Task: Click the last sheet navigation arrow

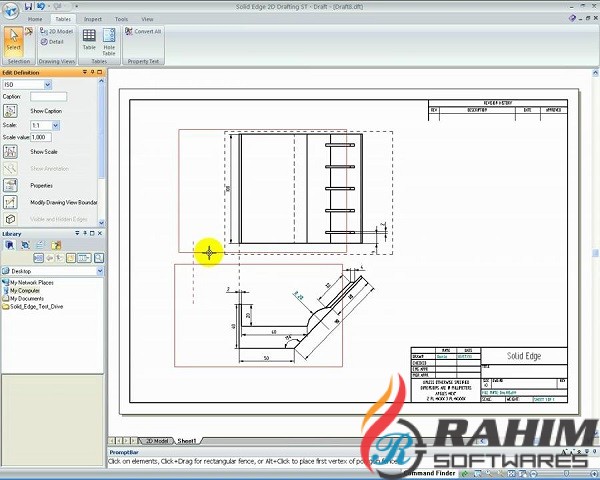Action: pyautogui.click(x=136, y=441)
